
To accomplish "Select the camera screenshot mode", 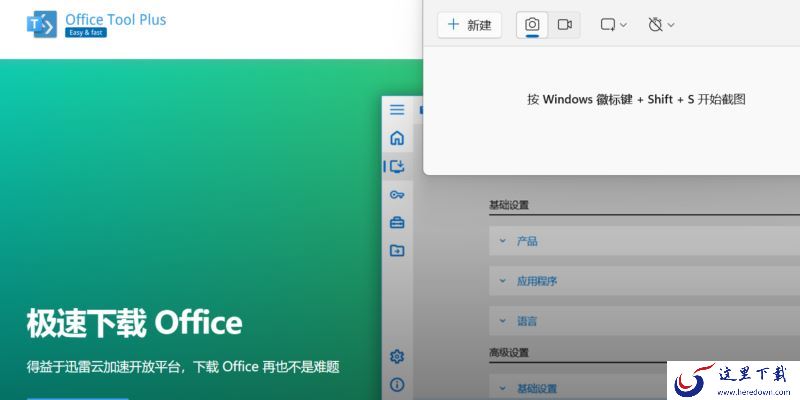I will point(532,24).
